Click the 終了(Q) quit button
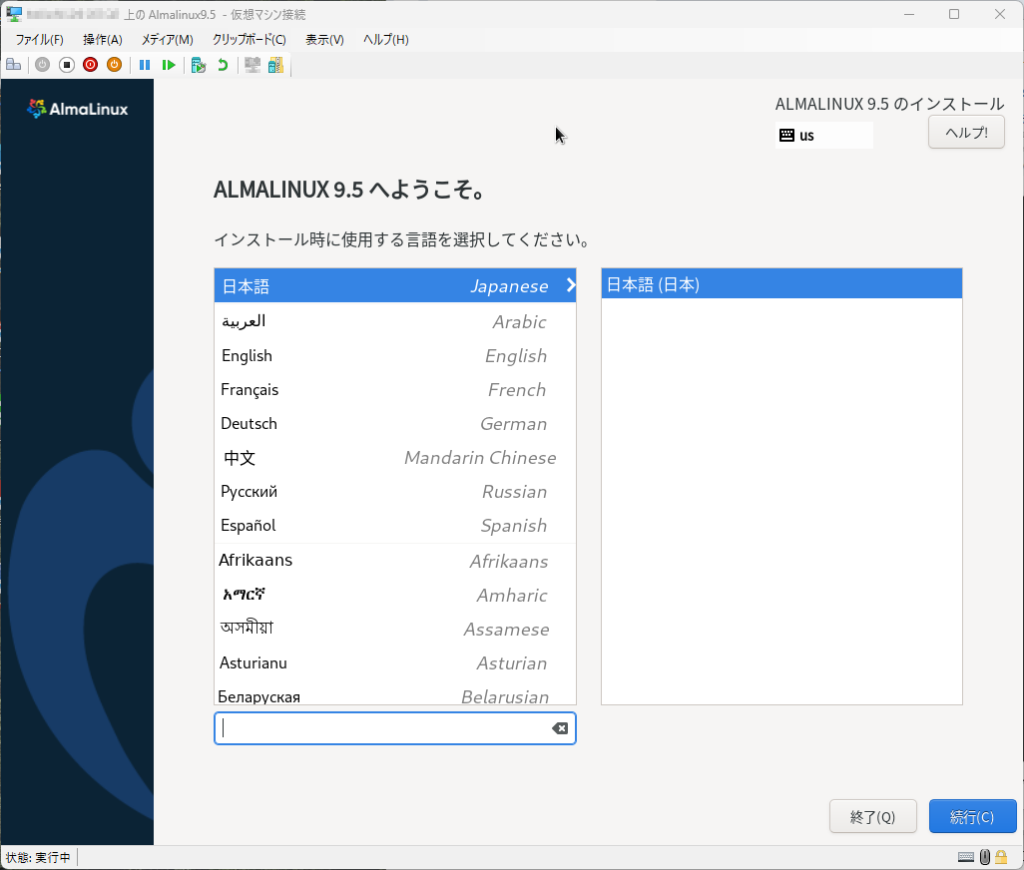Image resolution: width=1024 pixels, height=870 pixels. 872,816
